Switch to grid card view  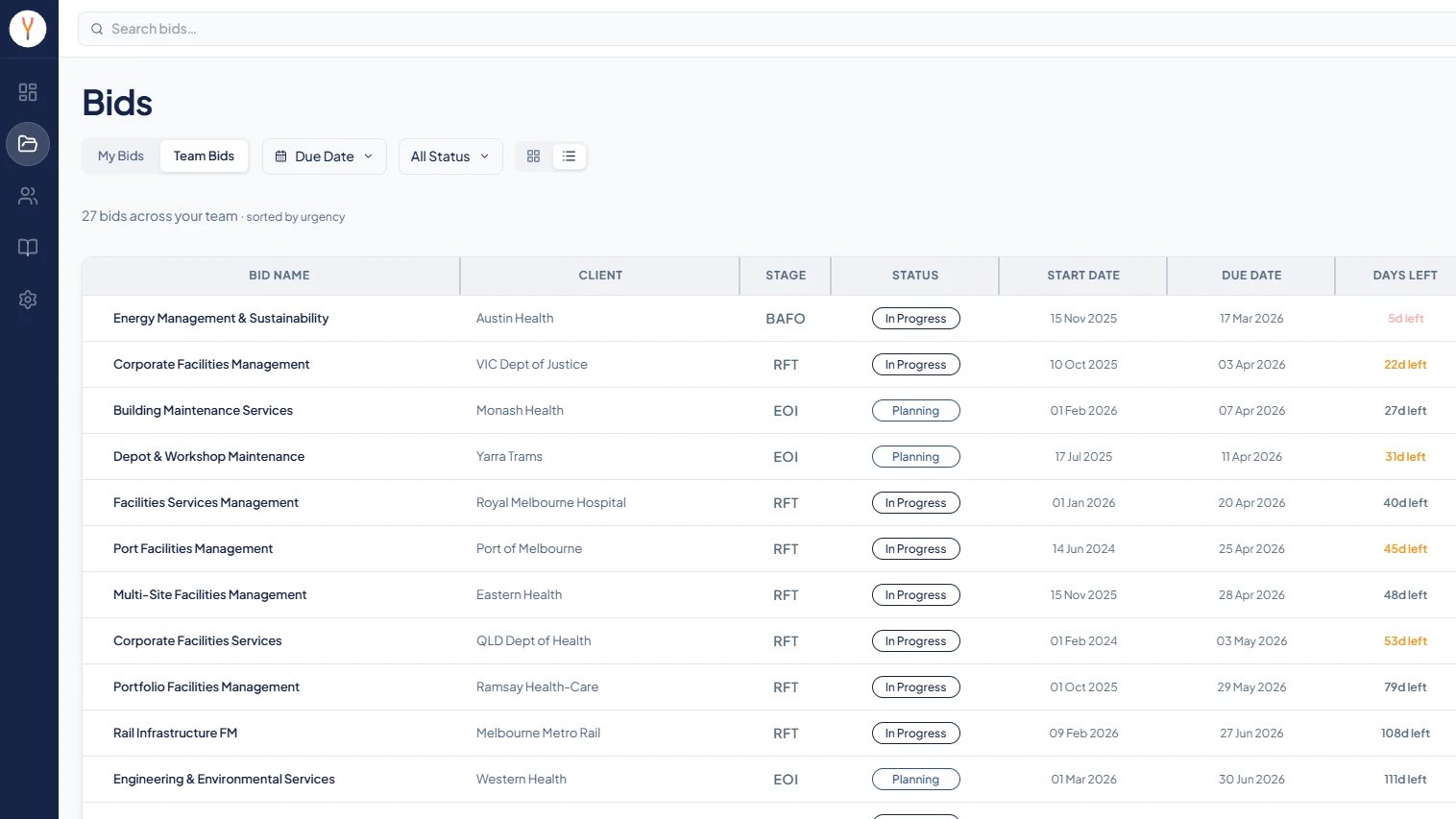[534, 157]
